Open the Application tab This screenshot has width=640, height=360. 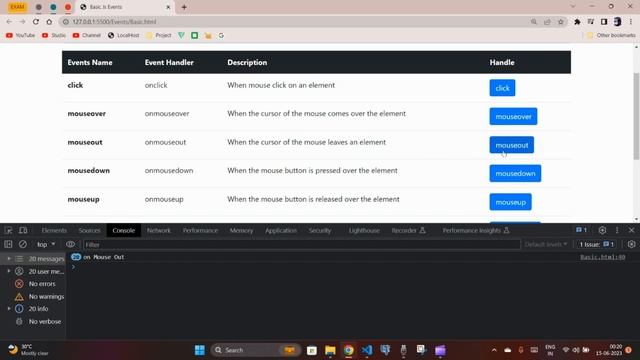281,230
